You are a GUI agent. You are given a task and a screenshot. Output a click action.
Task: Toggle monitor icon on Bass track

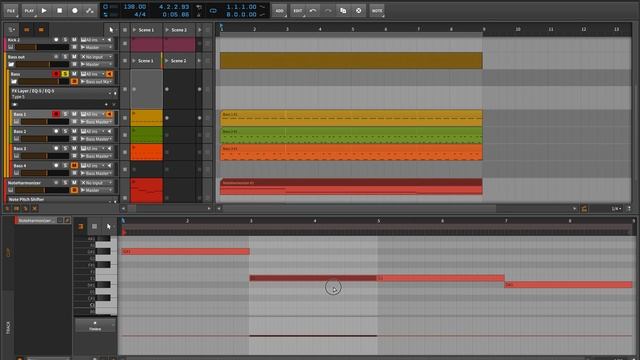(109, 74)
